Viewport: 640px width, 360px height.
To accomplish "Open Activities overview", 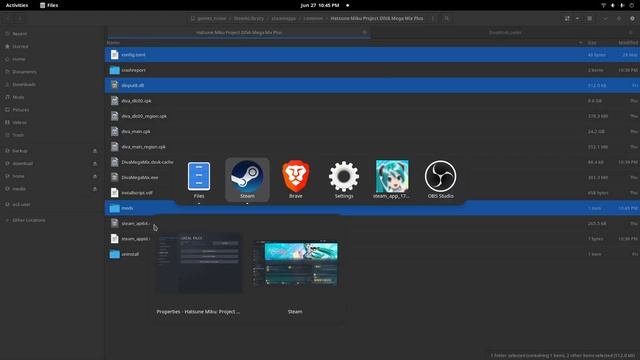I will (17, 5).
